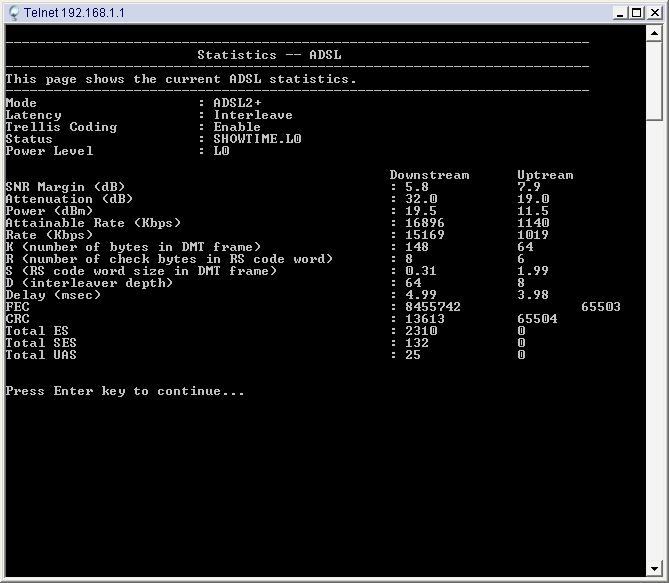
Task: Click the upstream Delay value 3.98
Action: click(533, 295)
